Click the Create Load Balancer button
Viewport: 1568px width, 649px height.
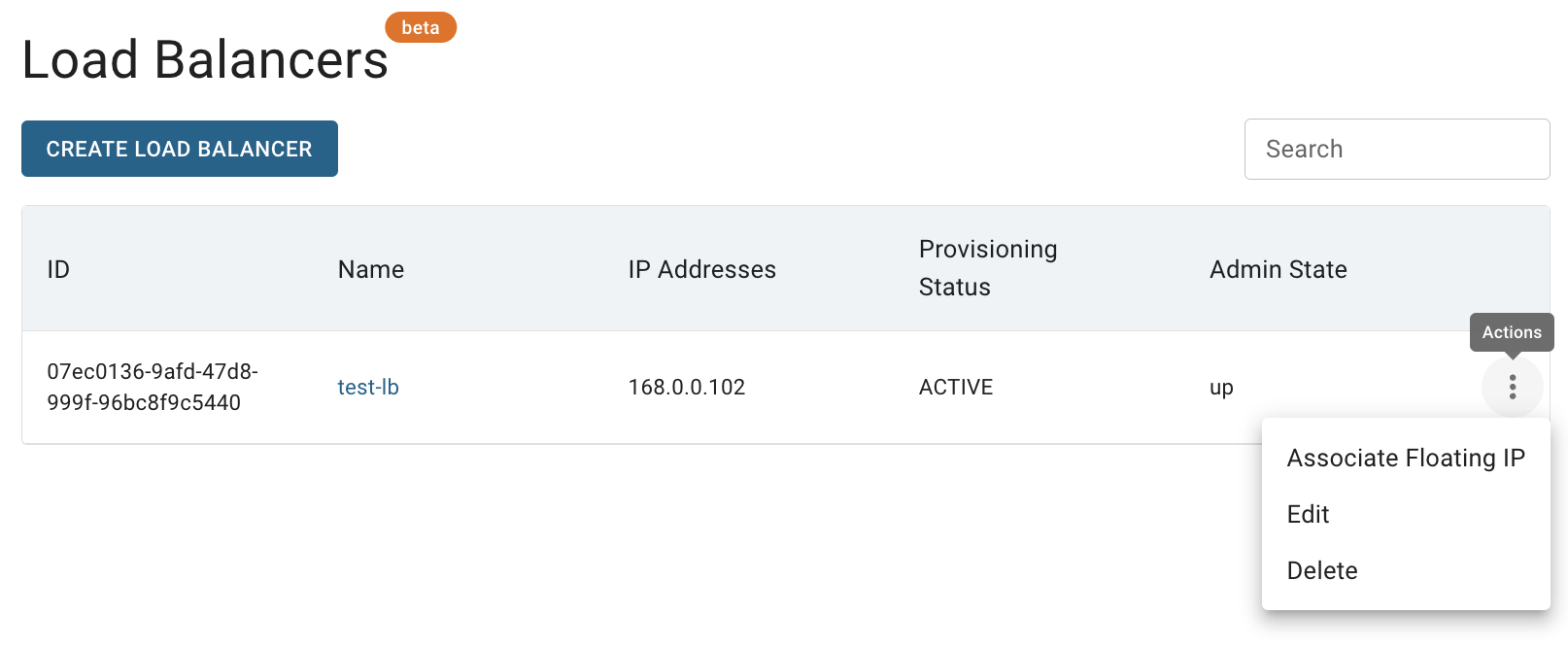180,149
